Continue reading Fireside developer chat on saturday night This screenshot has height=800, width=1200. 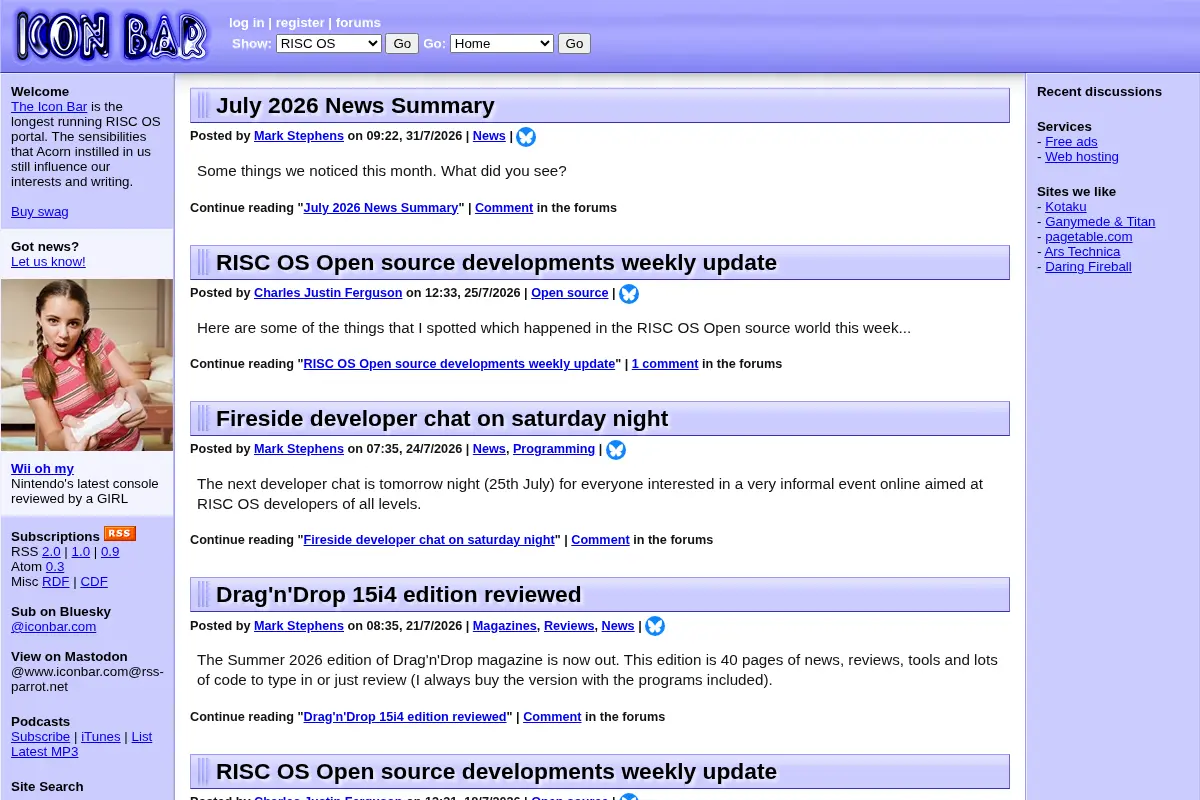(429, 539)
